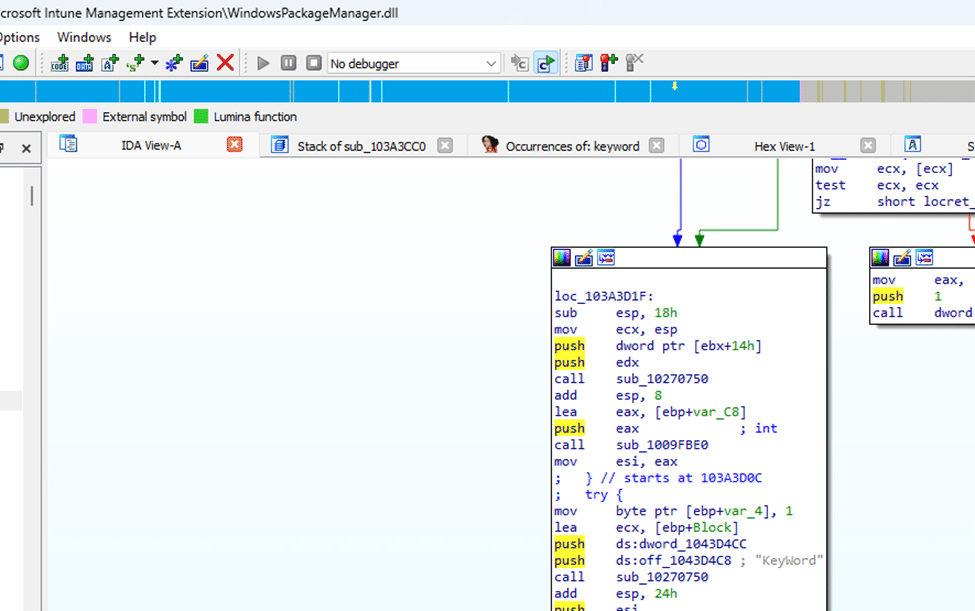This screenshot has width=975, height=611.
Task: Click the Hex View-1 tab icon
Action: pos(701,144)
